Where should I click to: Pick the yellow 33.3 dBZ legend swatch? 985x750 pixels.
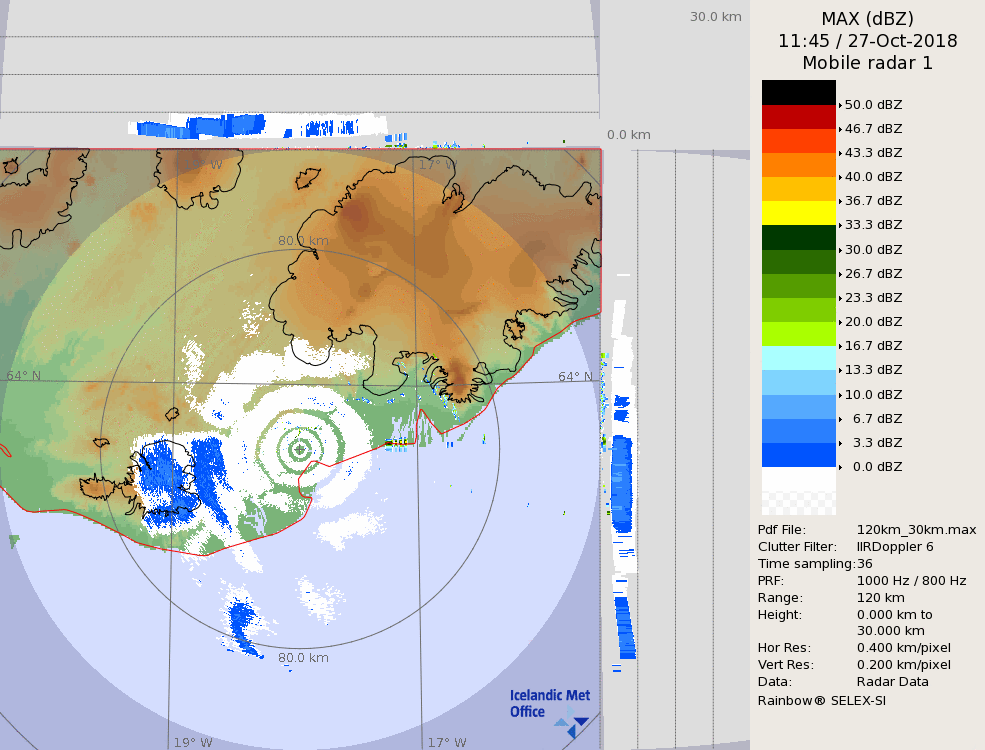(x=798, y=213)
